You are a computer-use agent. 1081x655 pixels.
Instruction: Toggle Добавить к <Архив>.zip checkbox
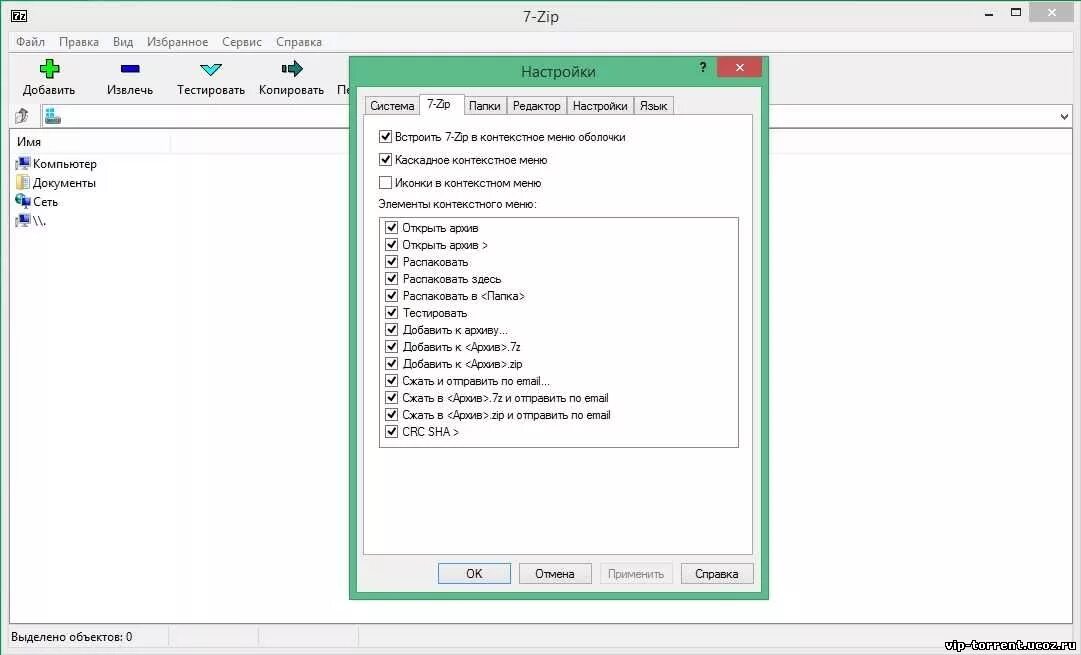pyautogui.click(x=392, y=363)
